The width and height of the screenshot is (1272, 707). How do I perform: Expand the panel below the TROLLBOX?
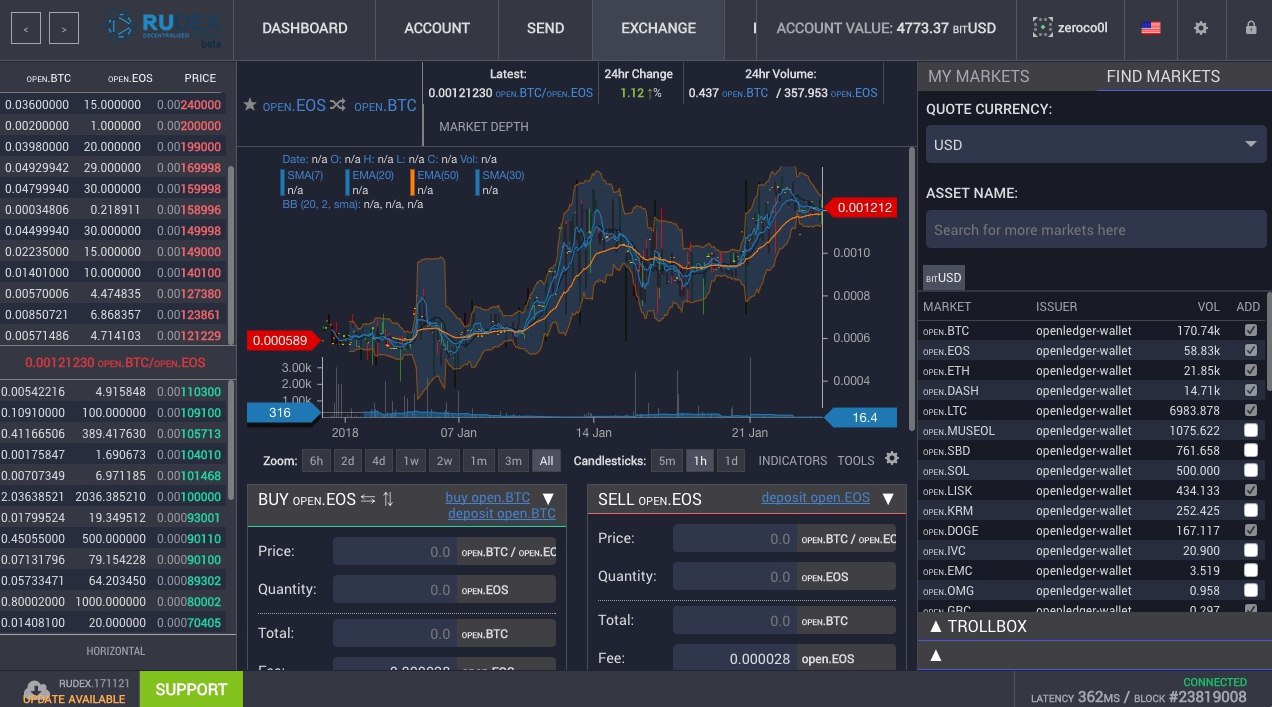click(x=1094, y=655)
